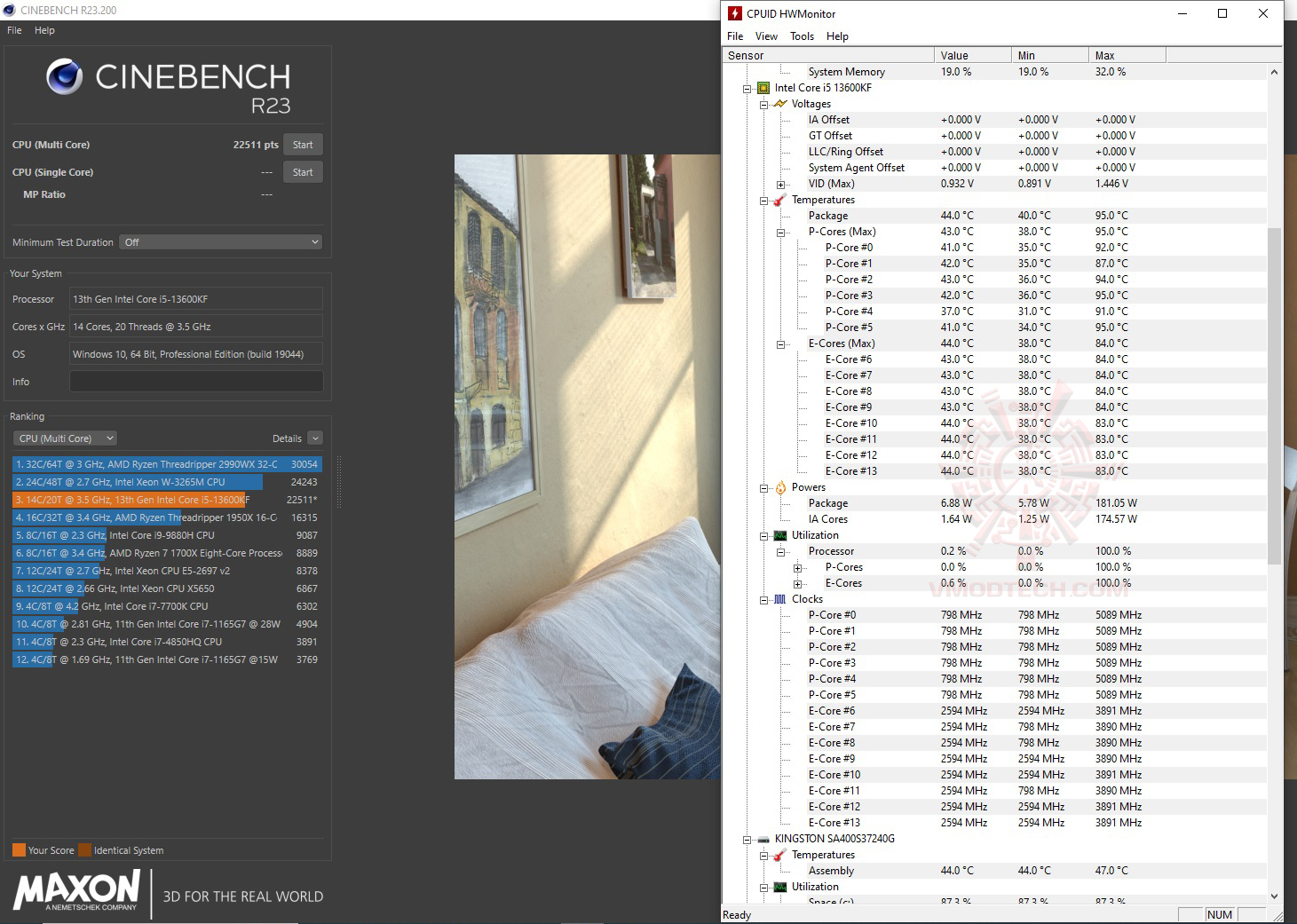Collapse the Voltages tree node

(x=763, y=104)
